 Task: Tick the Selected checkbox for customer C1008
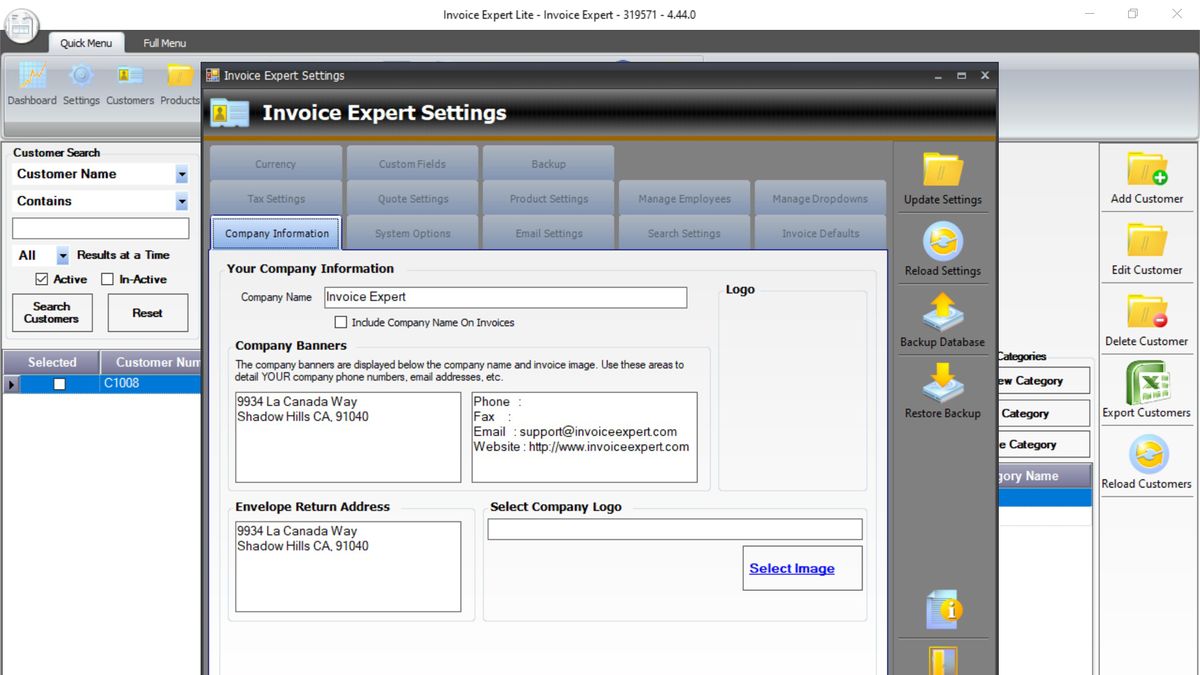pos(59,384)
